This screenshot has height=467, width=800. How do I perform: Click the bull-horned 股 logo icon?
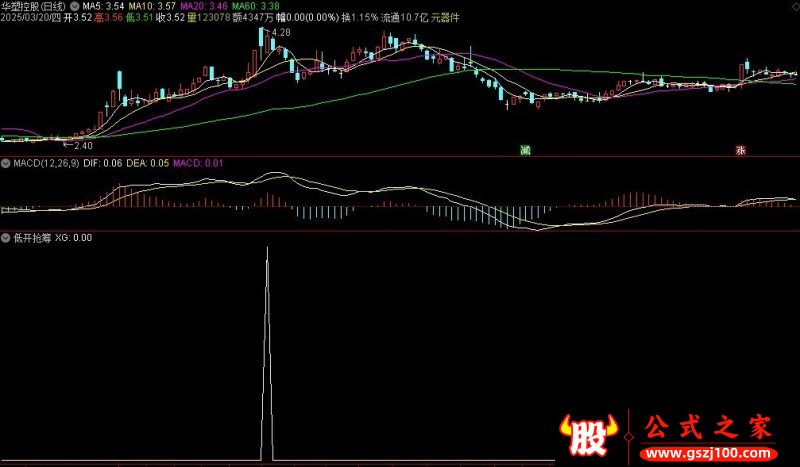tap(588, 435)
